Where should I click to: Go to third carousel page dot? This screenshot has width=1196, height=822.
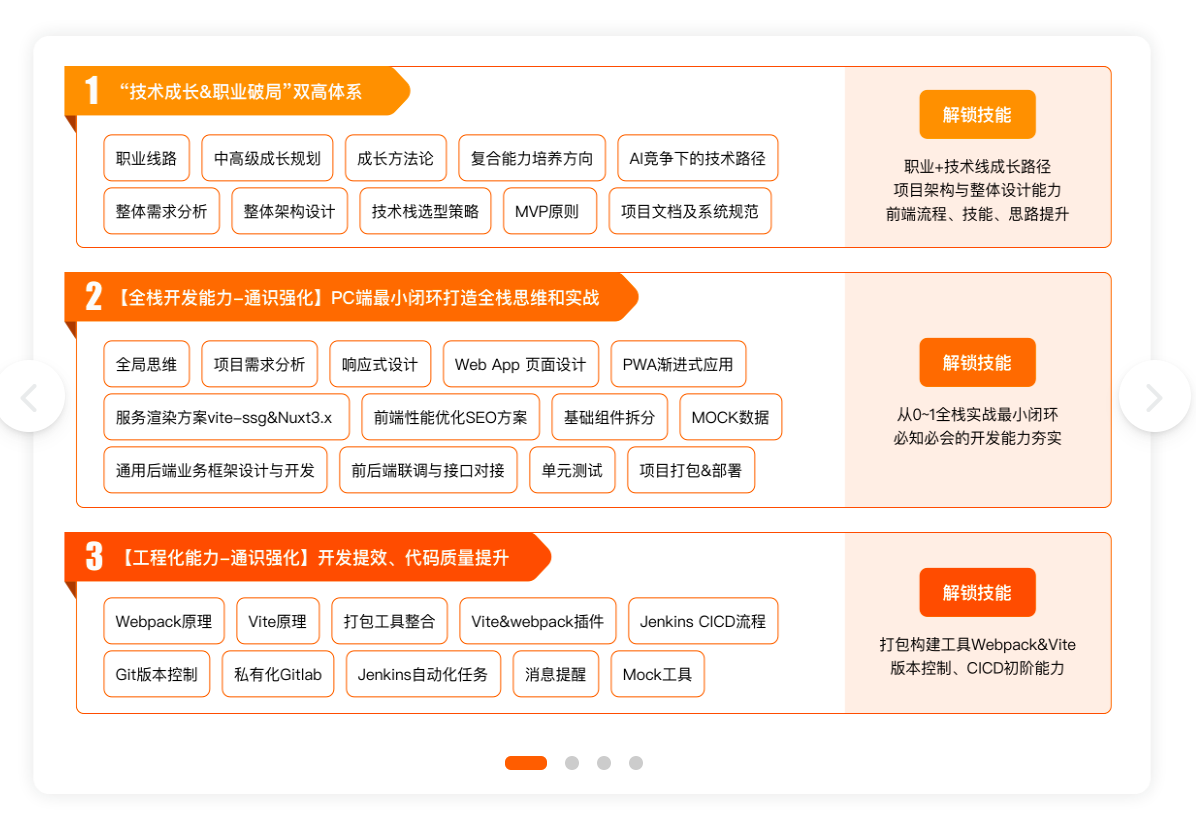pos(604,763)
